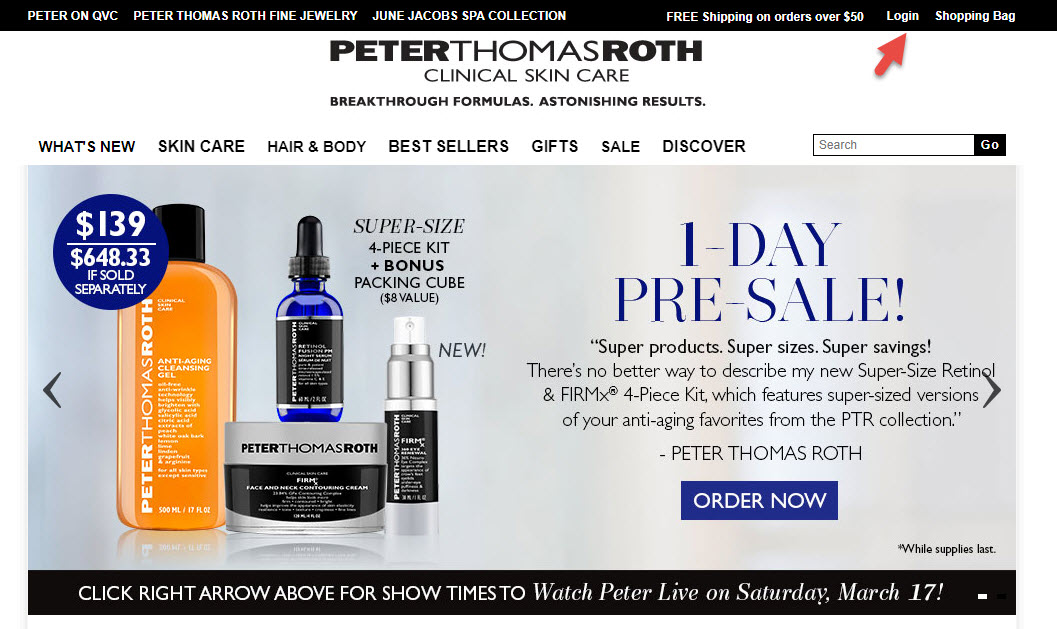The image size is (1057, 629).
Task: Click the Search input field
Action: (x=893, y=145)
